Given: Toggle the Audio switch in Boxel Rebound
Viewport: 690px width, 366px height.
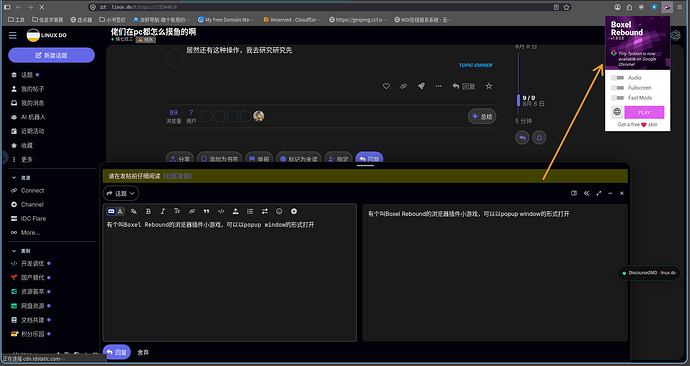Looking at the screenshot, I should tap(618, 78).
